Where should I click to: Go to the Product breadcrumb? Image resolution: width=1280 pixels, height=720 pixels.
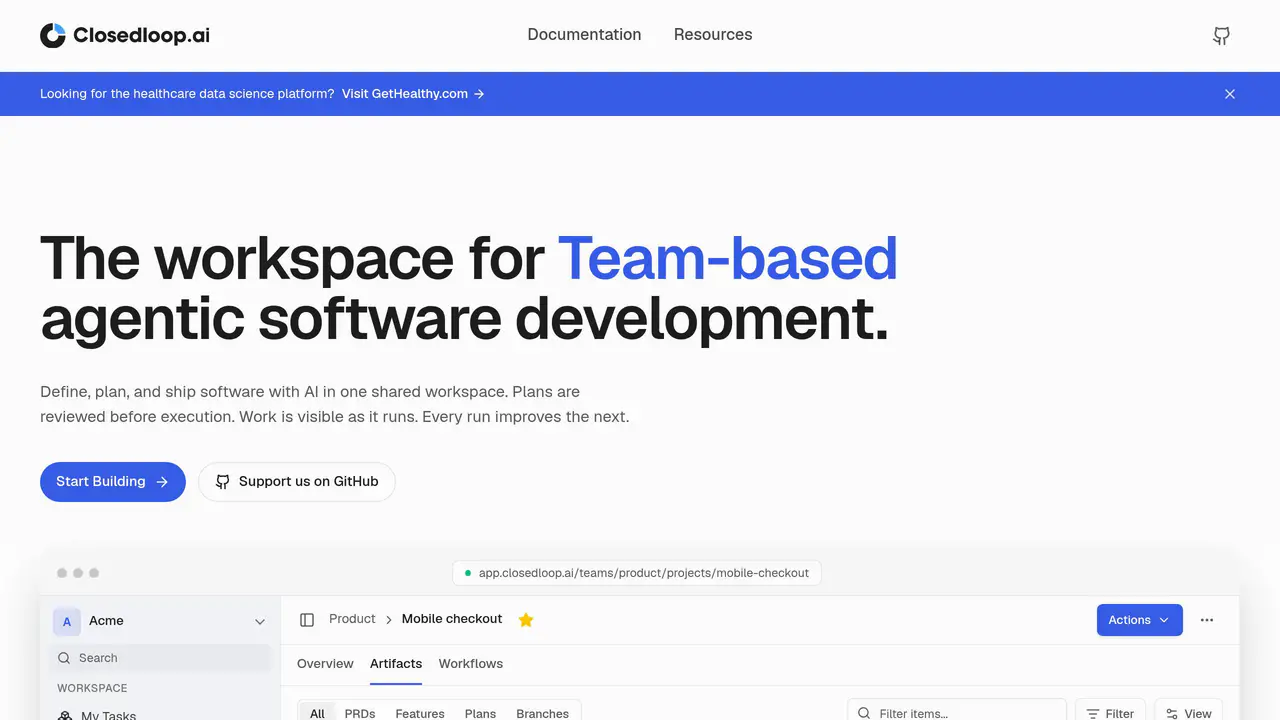[352, 619]
